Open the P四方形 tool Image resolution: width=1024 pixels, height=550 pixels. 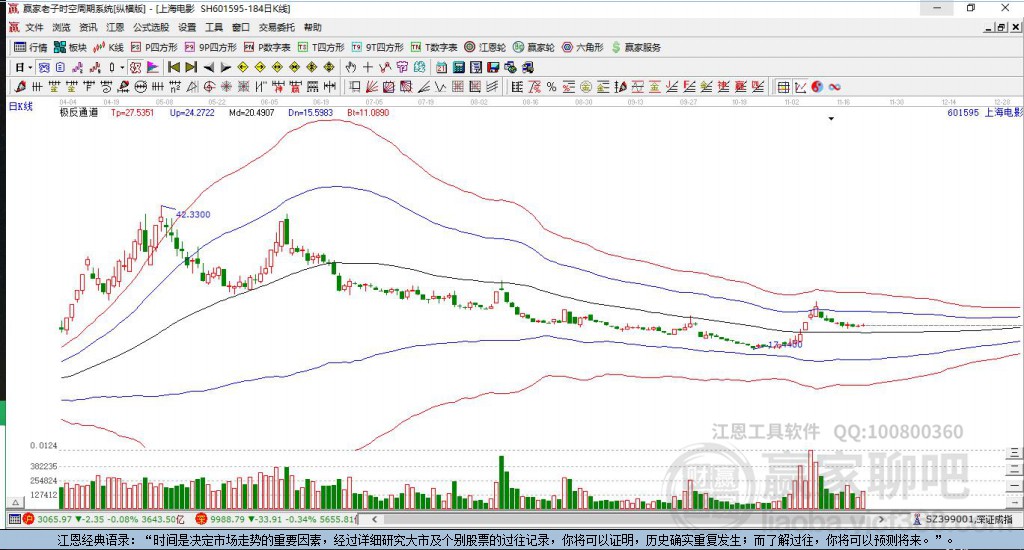[x=154, y=47]
